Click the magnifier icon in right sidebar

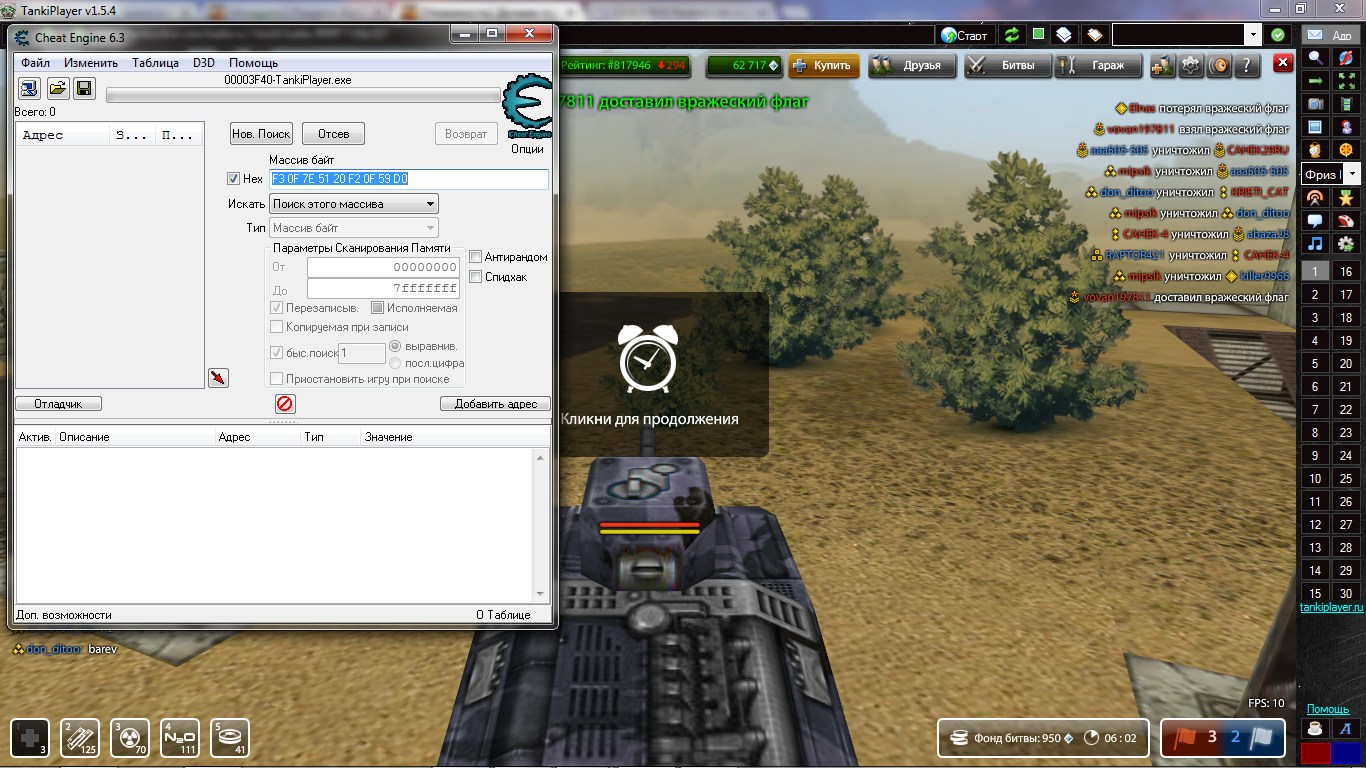tap(1315, 58)
